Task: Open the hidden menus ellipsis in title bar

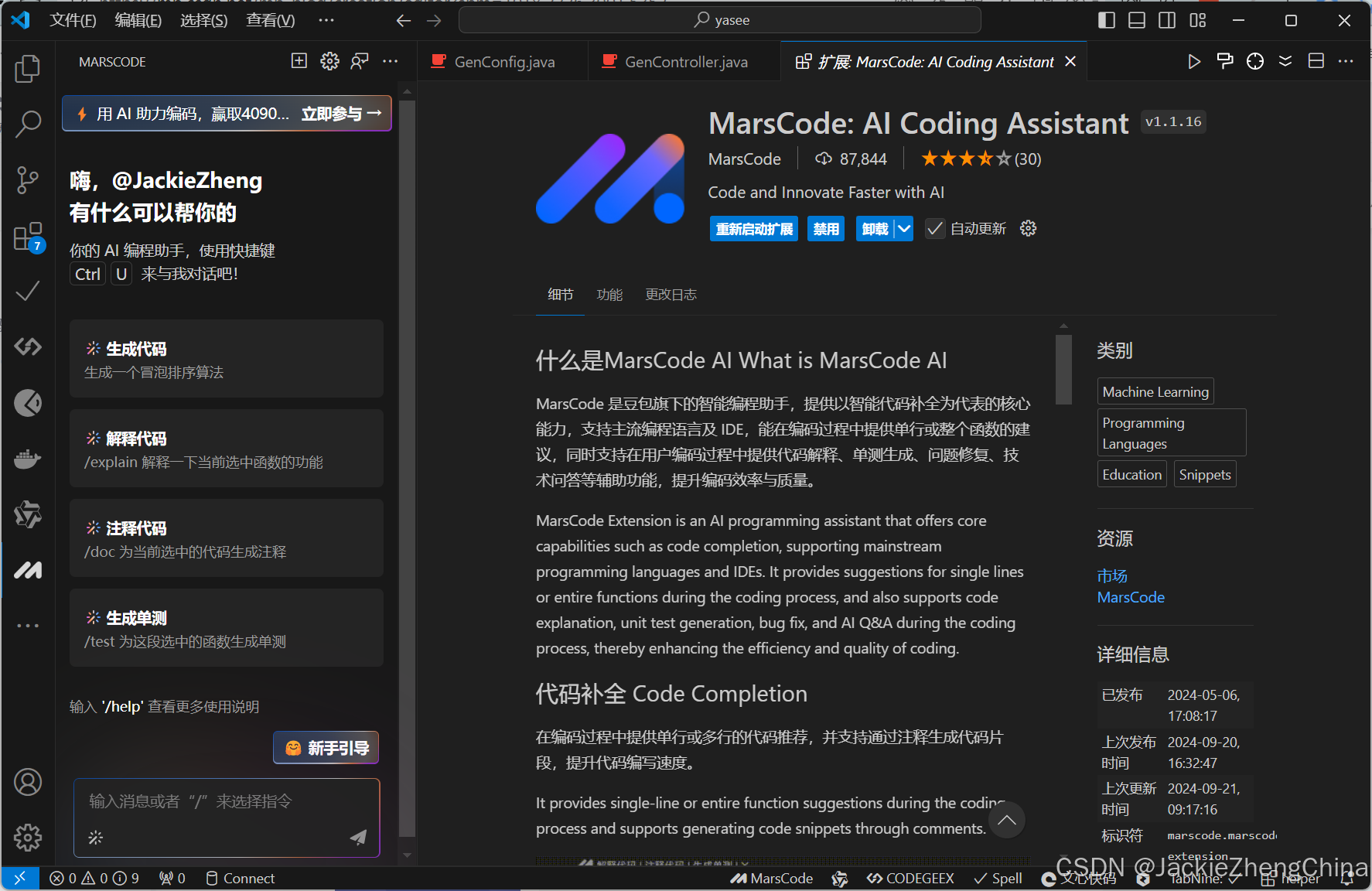Action: pyautogui.click(x=326, y=20)
